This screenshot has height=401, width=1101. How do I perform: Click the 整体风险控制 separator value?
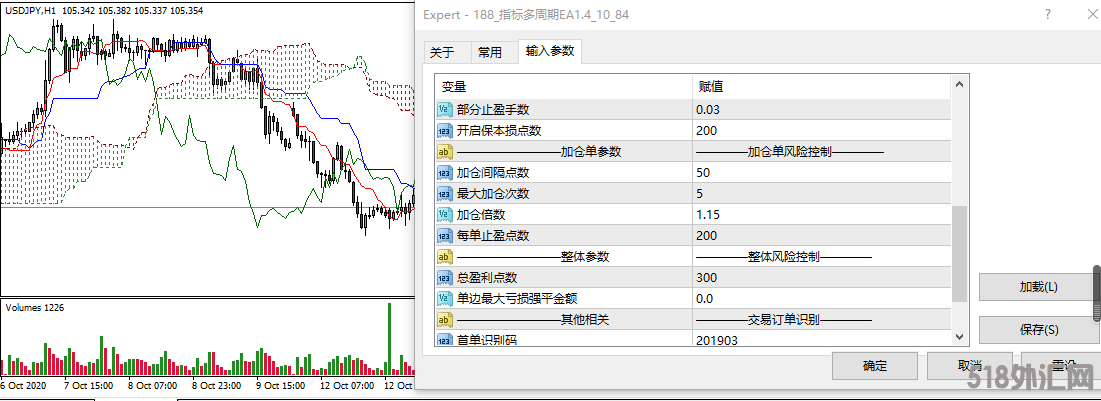coord(784,257)
